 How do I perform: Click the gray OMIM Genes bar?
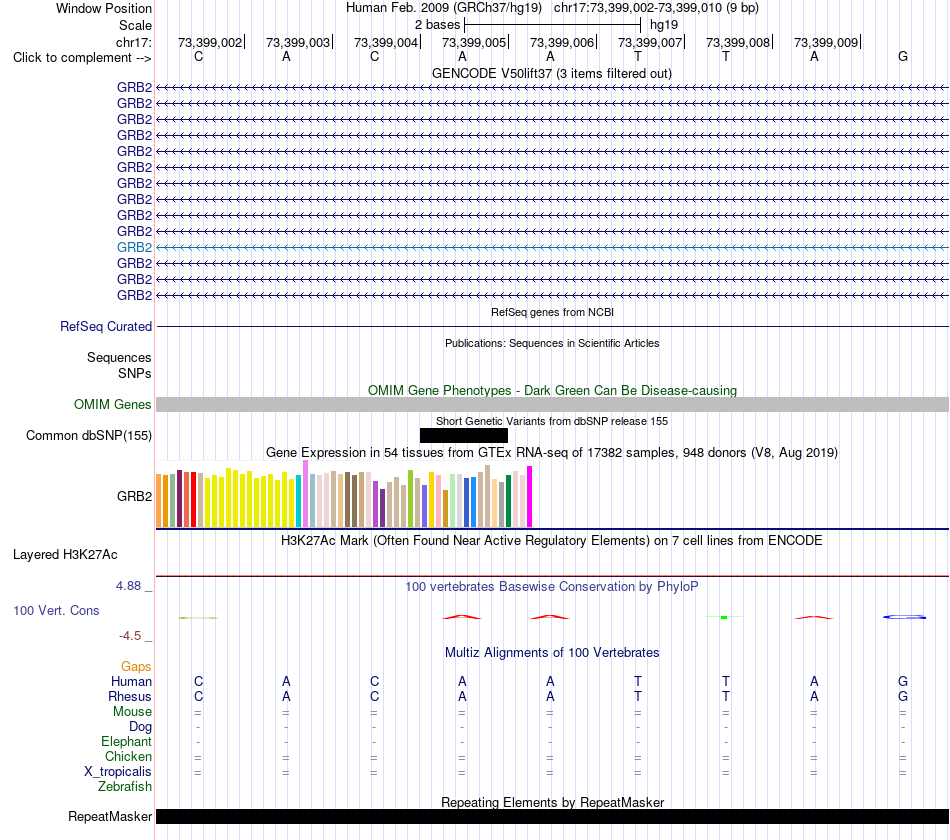pos(552,405)
